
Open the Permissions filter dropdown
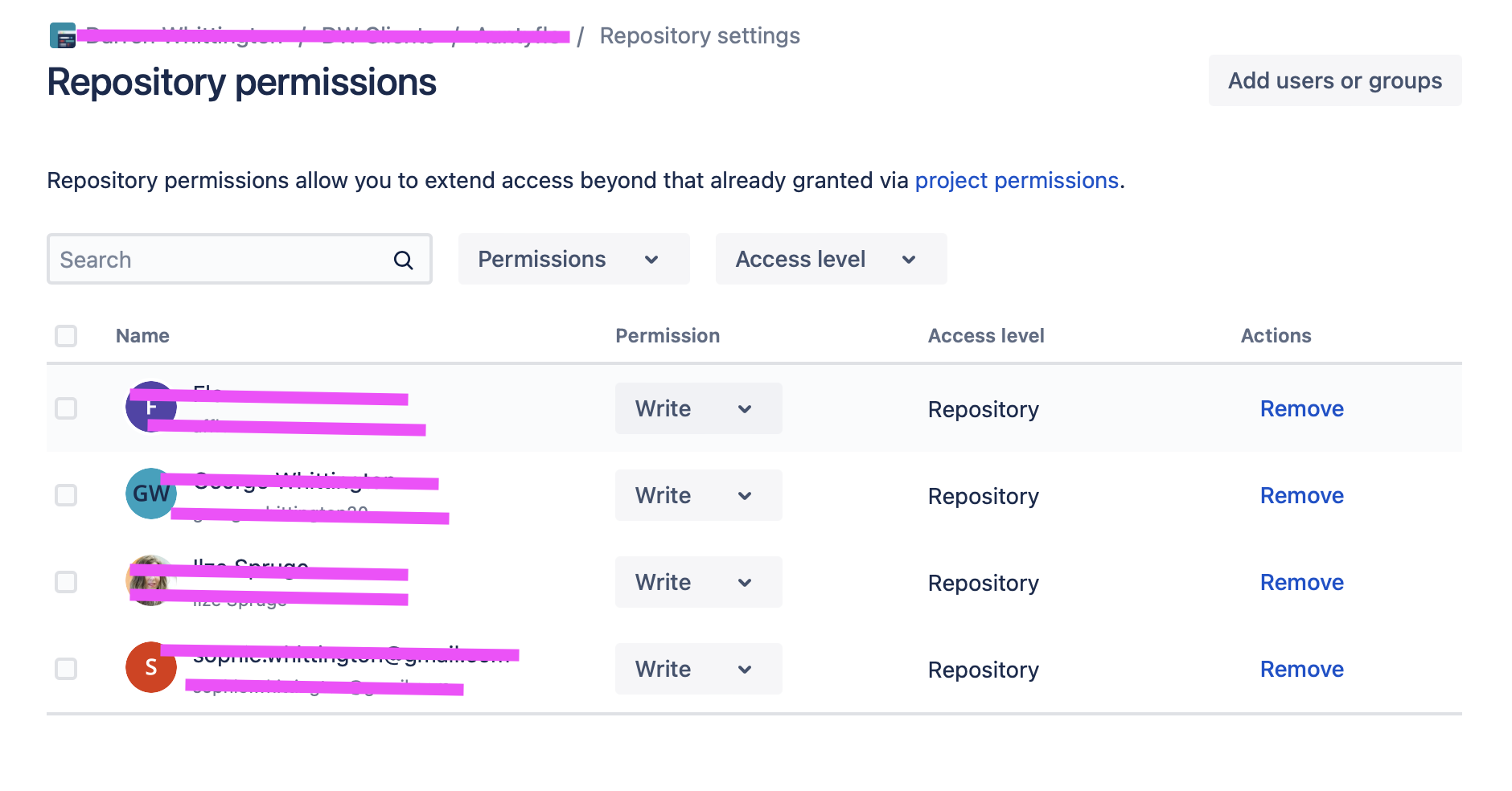573,259
